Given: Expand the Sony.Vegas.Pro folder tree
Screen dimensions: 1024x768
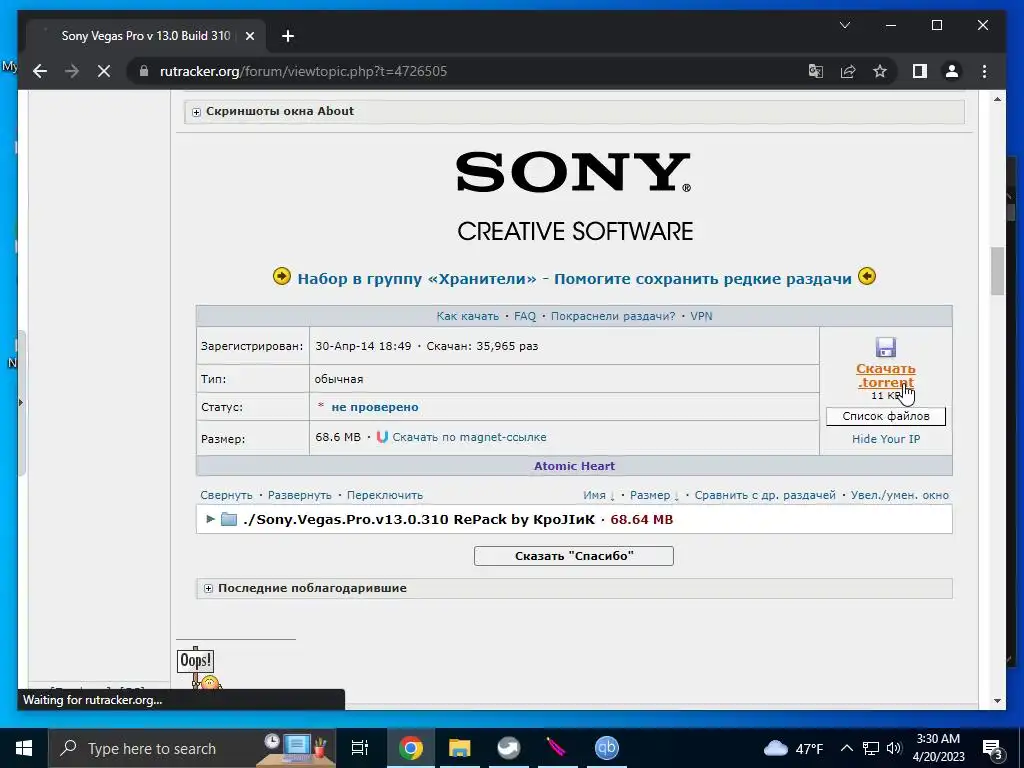Looking at the screenshot, I should 210,519.
